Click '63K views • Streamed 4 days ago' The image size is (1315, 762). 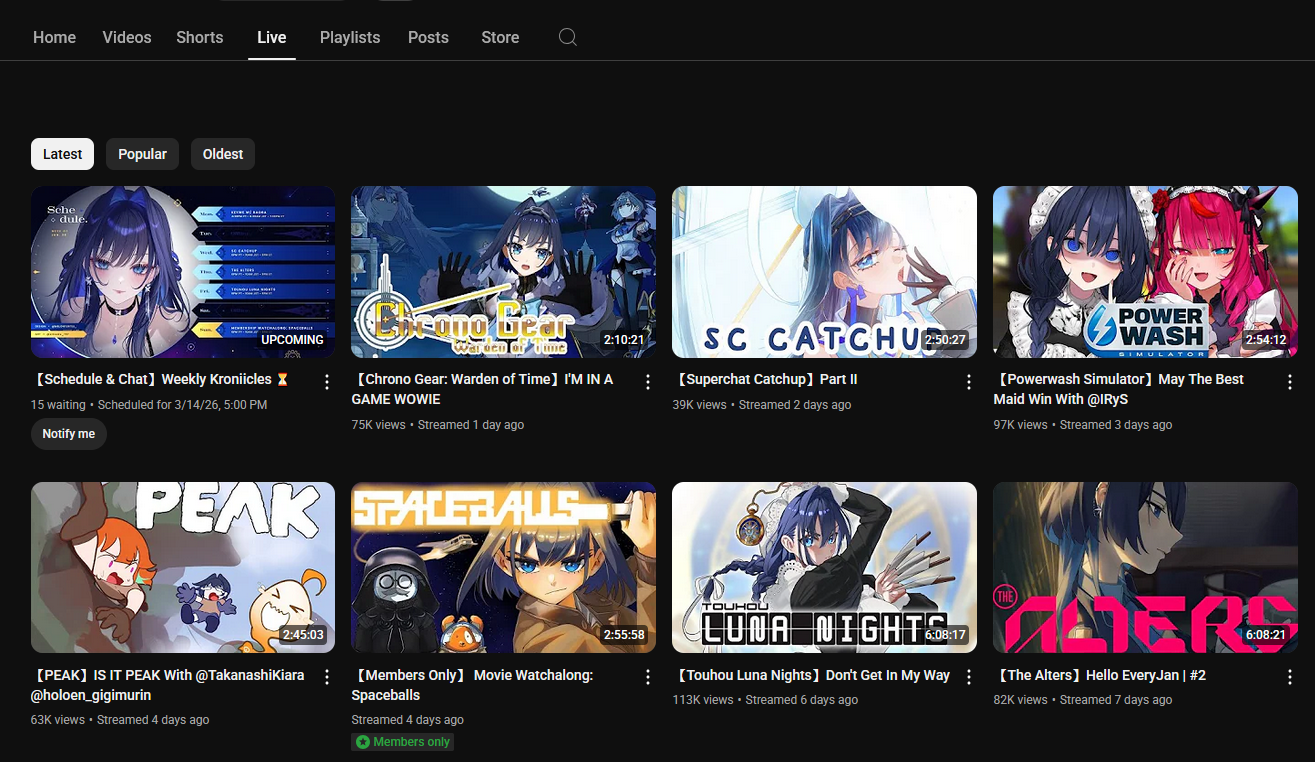[x=120, y=720]
